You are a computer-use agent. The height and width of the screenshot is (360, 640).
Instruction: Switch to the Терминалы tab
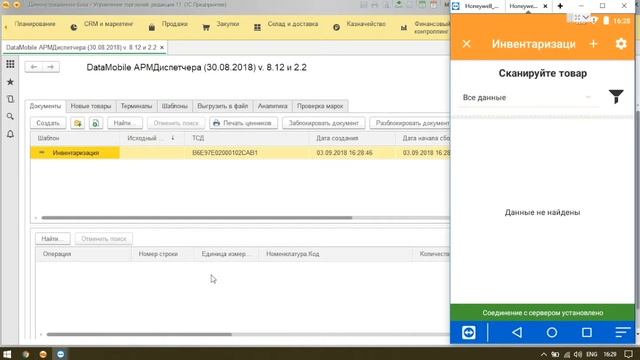coord(136,106)
